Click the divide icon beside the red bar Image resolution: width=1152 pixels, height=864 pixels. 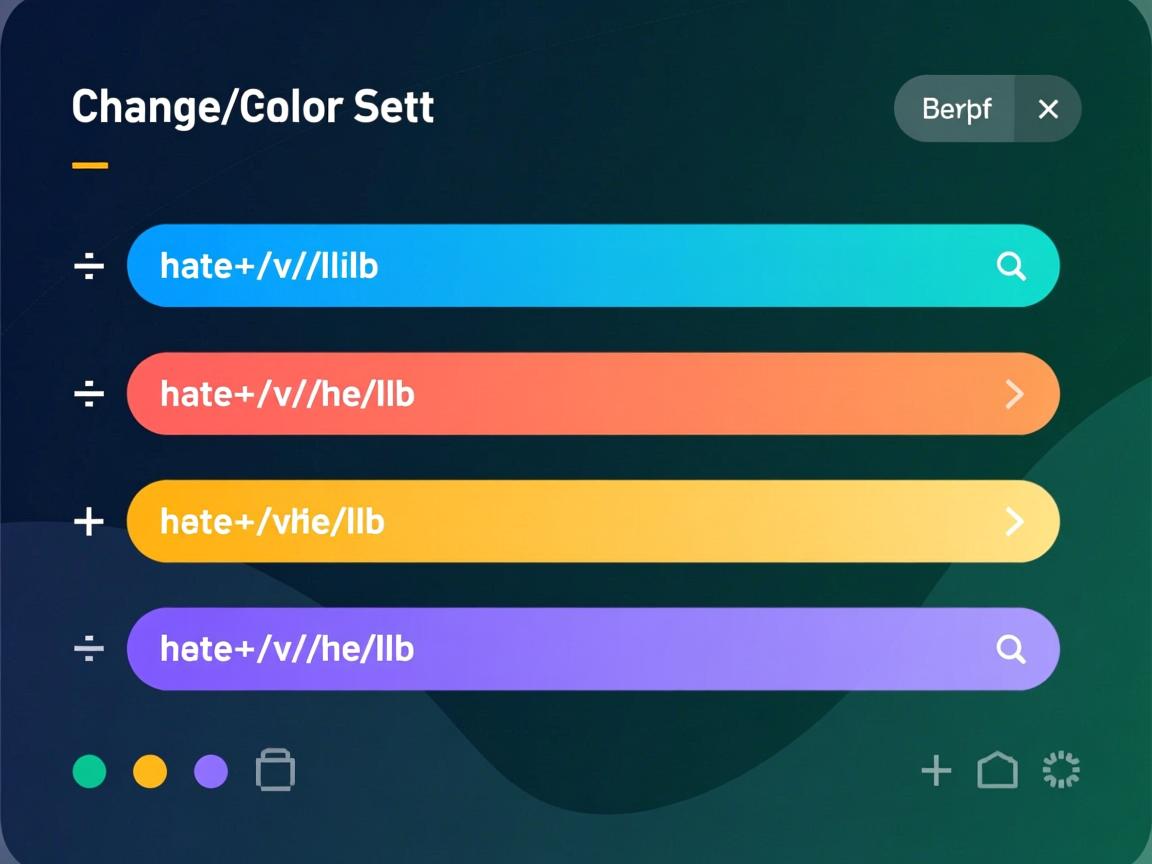pos(89,394)
